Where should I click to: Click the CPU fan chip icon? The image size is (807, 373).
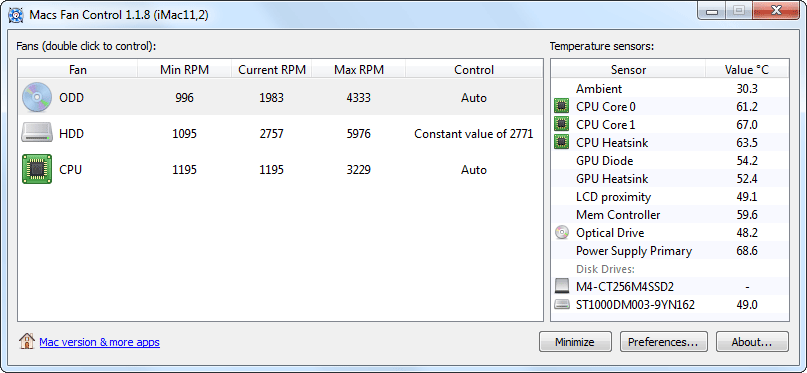[x=37, y=169]
